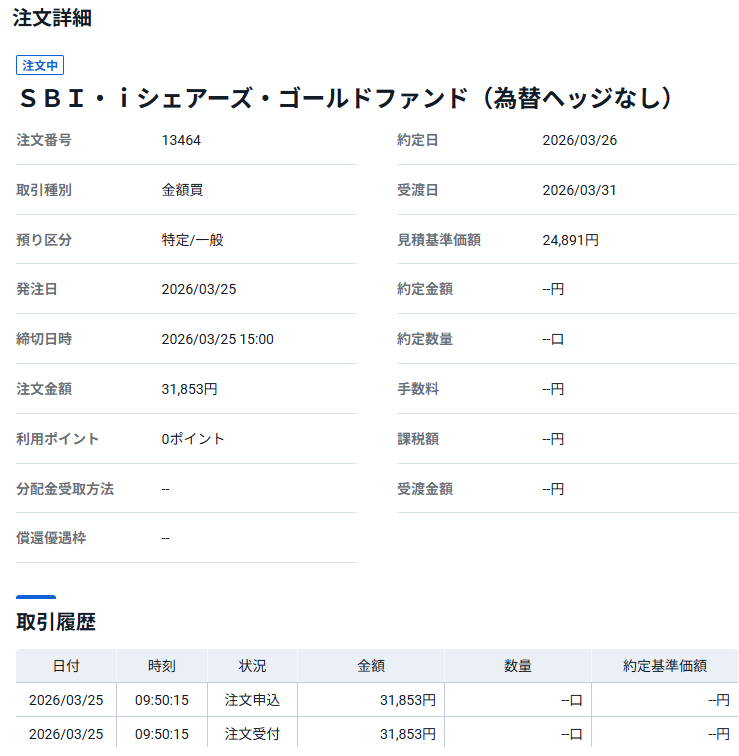Screen dimensions: 739x756
Task: Click the 特定/一般 account type value
Action: coord(191,240)
